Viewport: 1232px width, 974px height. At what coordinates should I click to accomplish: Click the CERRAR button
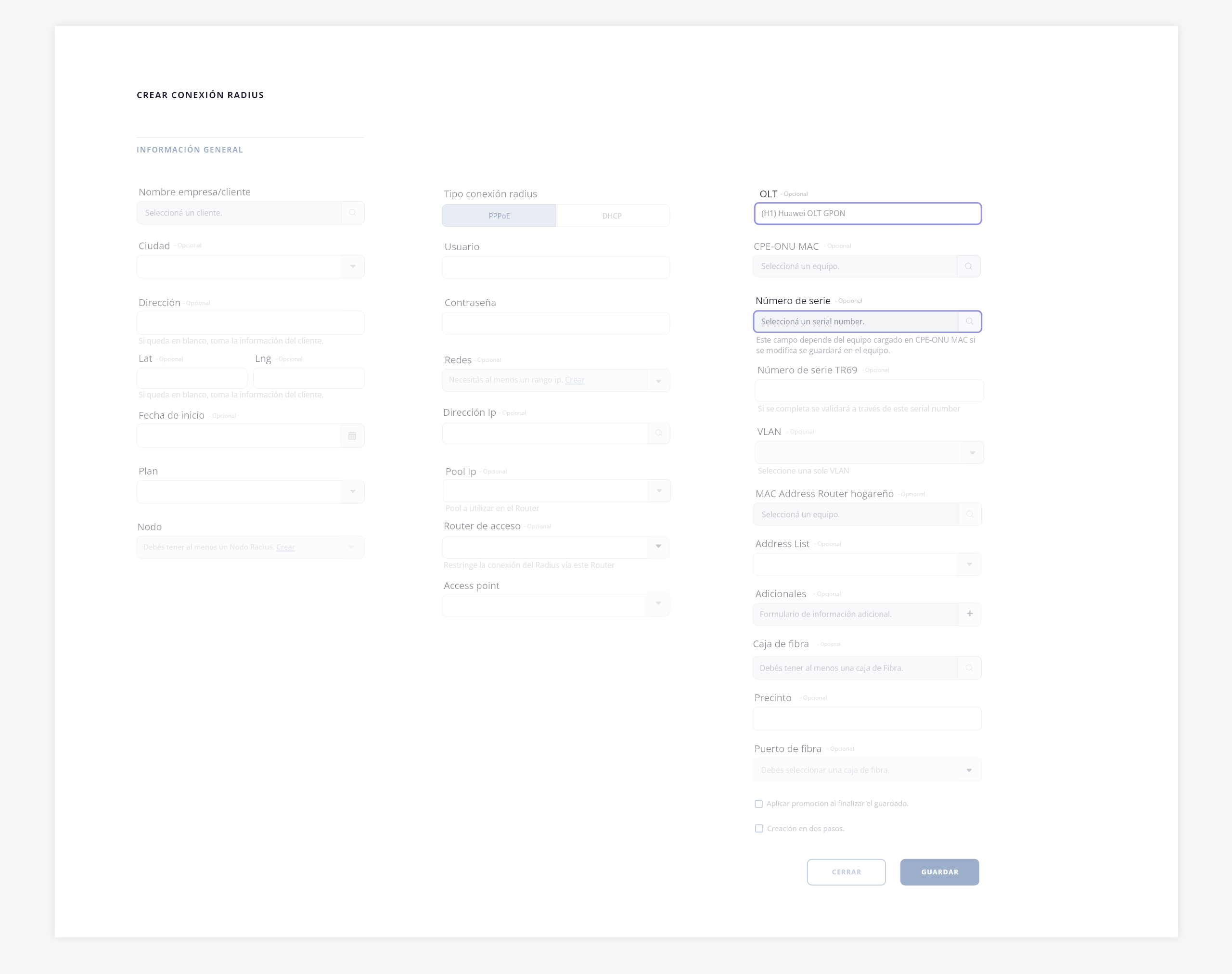point(846,872)
